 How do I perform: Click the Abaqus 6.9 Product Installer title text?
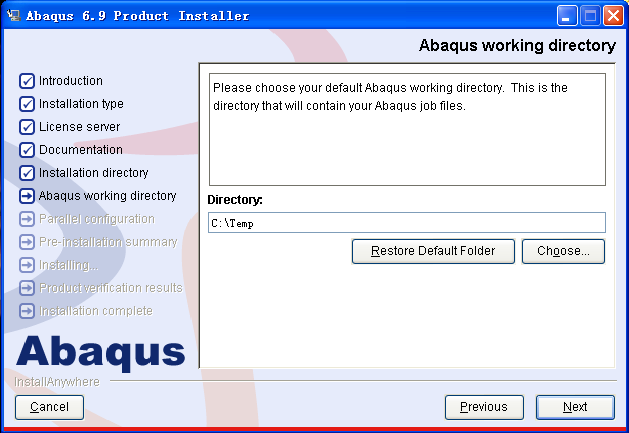point(138,16)
